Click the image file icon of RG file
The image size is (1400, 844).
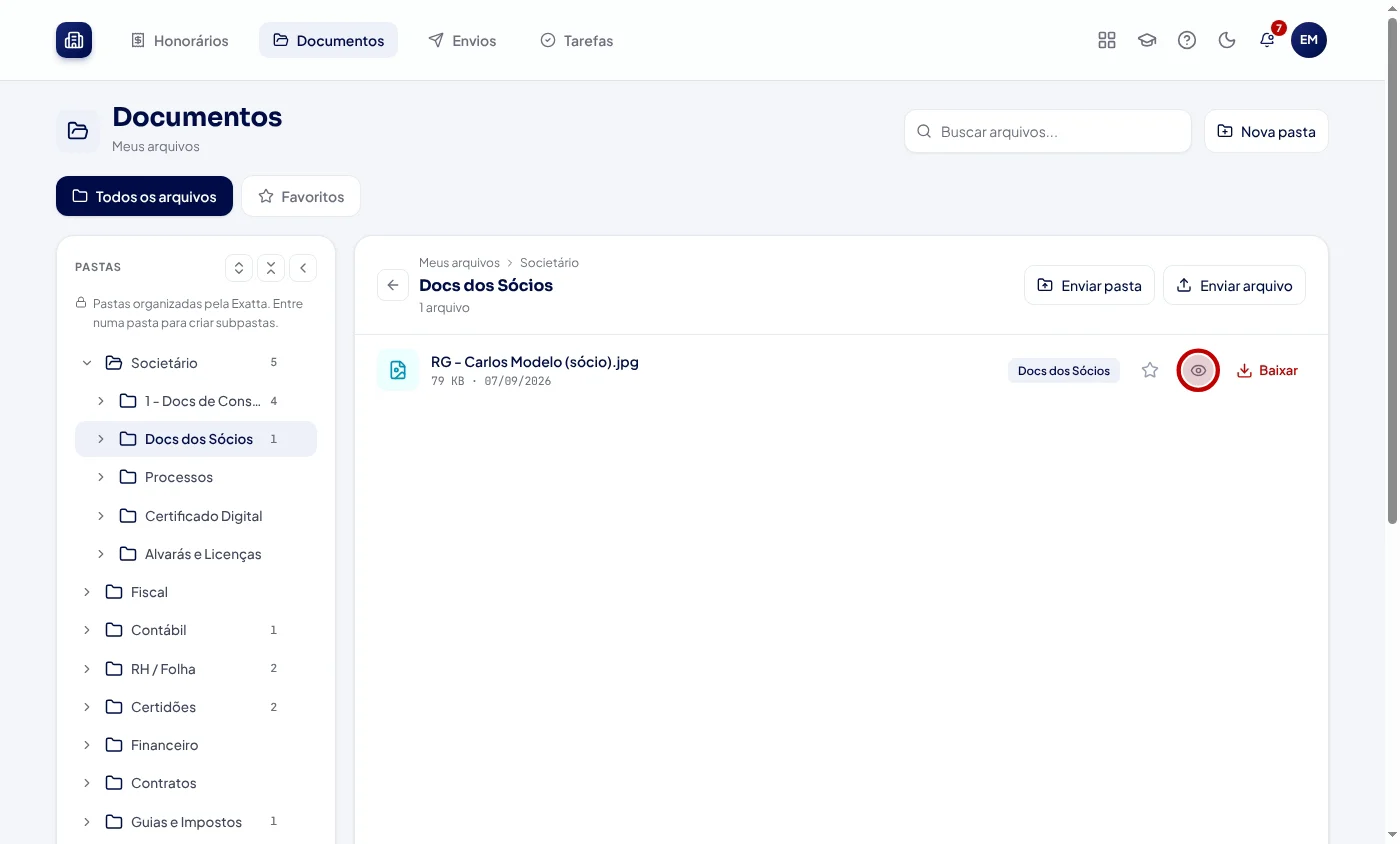point(398,370)
